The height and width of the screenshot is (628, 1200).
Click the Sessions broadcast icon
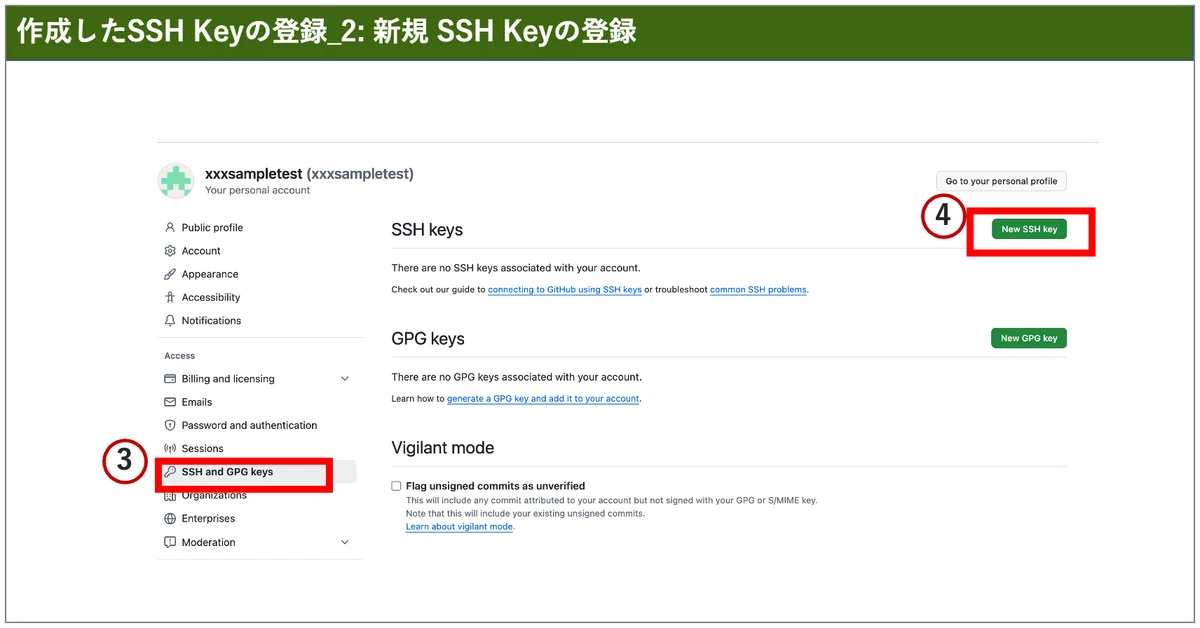170,449
